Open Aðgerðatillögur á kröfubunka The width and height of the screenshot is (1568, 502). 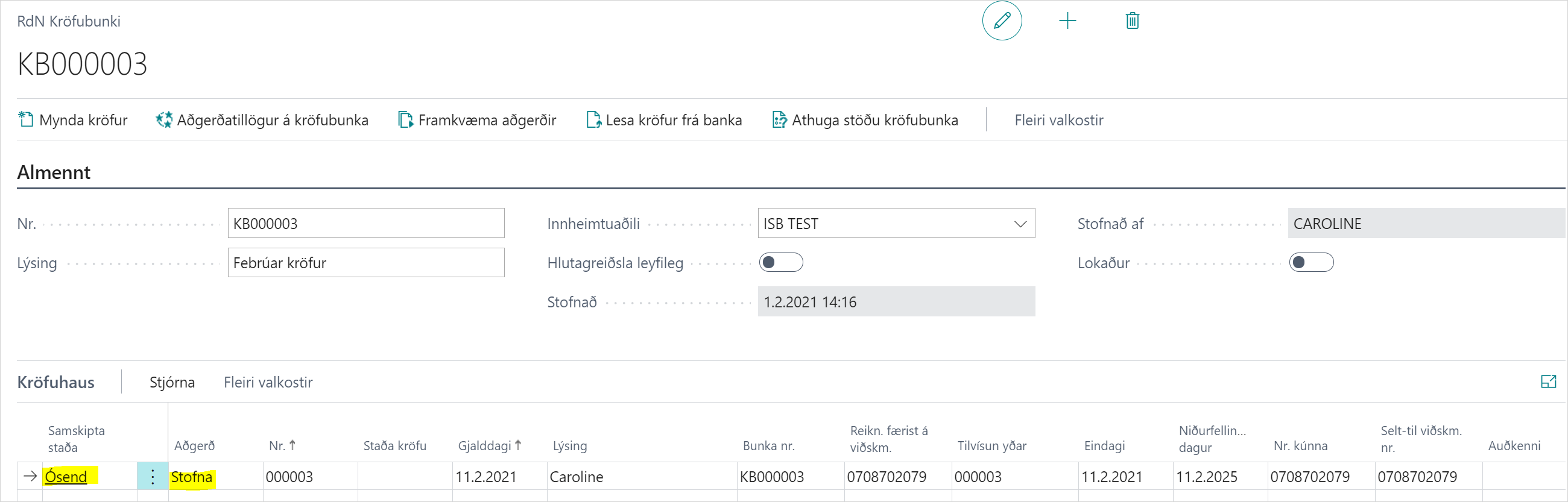262,120
